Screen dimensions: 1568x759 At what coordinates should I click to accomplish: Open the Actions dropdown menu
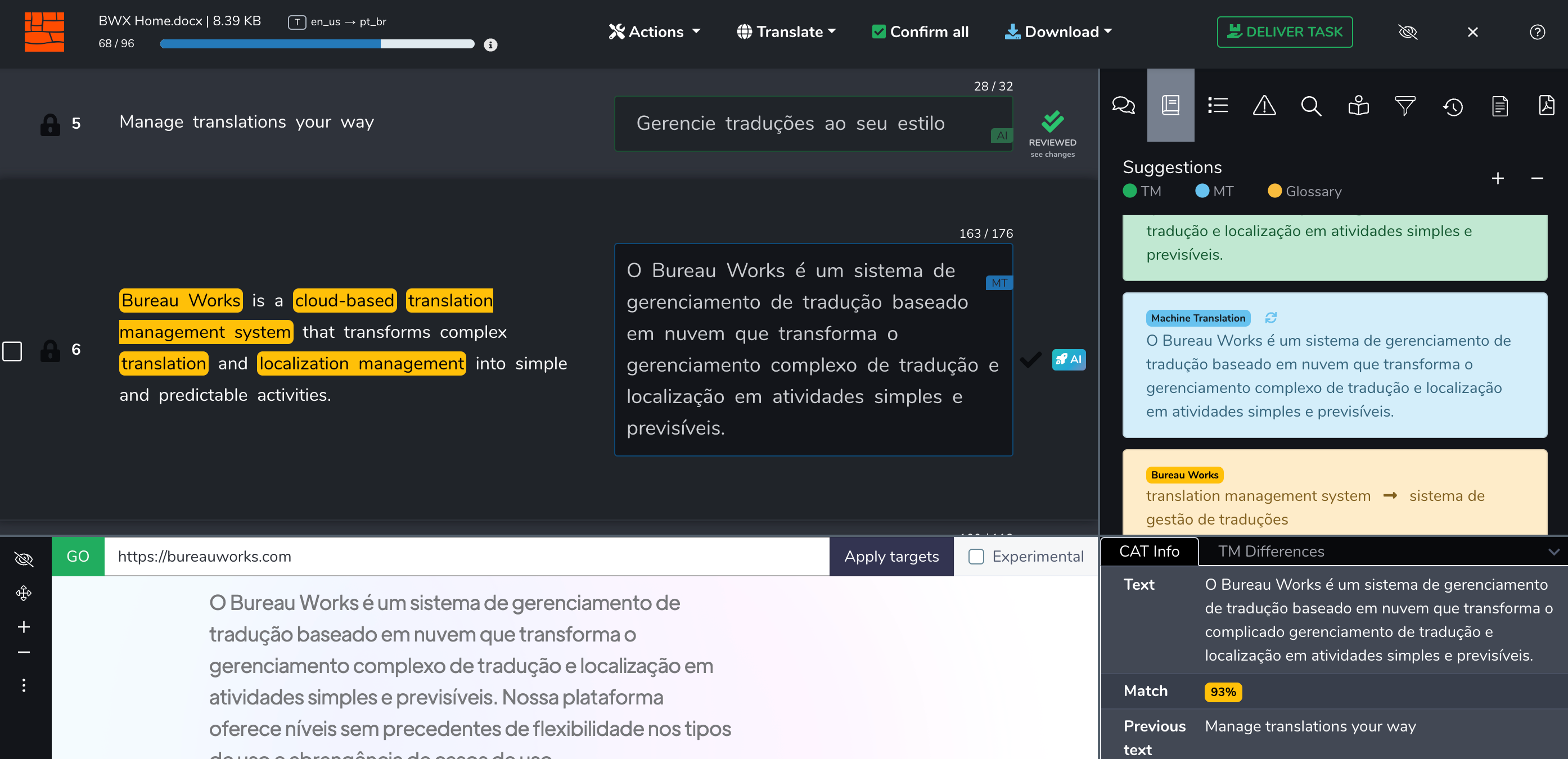(654, 31)
